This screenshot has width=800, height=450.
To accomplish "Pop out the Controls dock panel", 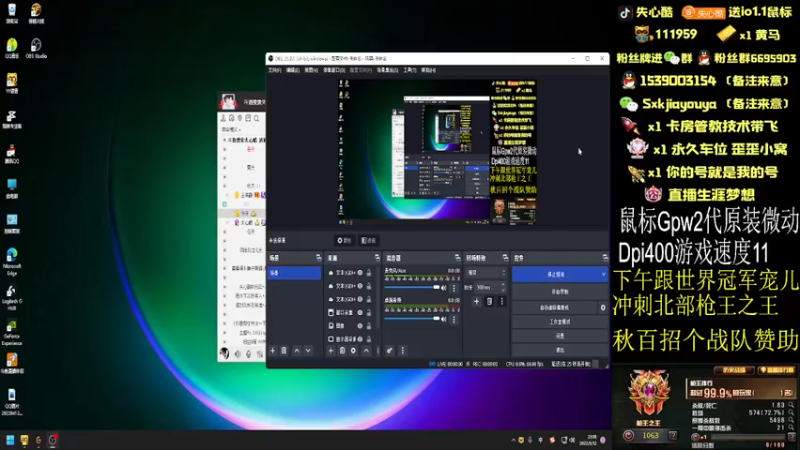I will pyautogui.click(x=605, y=258).
